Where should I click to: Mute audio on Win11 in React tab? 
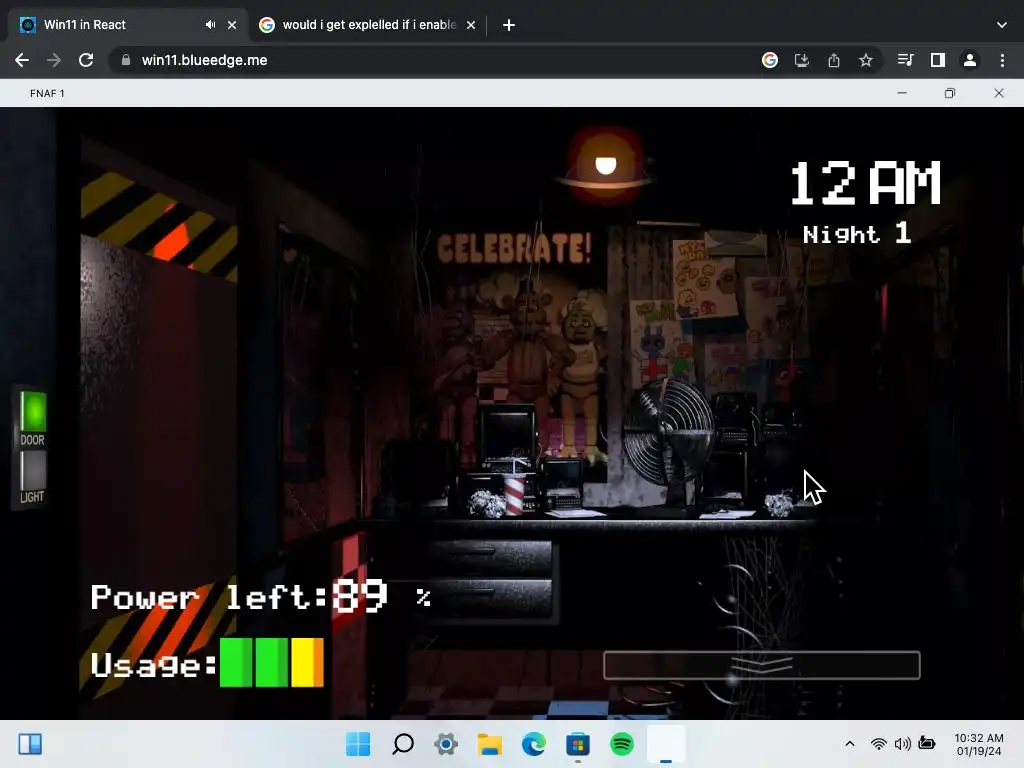[x=210, y=25]
